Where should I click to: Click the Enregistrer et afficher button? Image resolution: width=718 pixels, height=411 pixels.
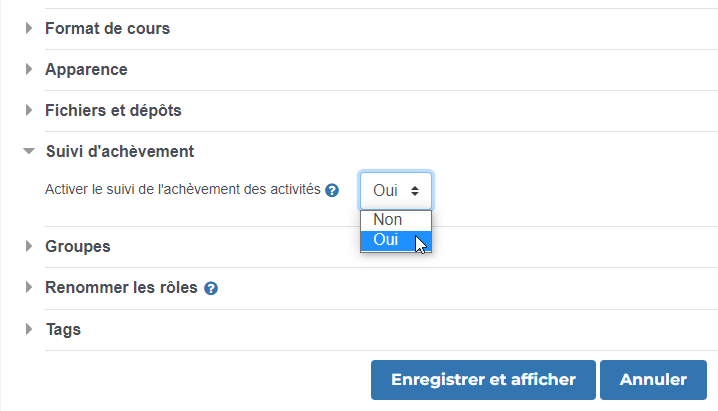(483, 380)
